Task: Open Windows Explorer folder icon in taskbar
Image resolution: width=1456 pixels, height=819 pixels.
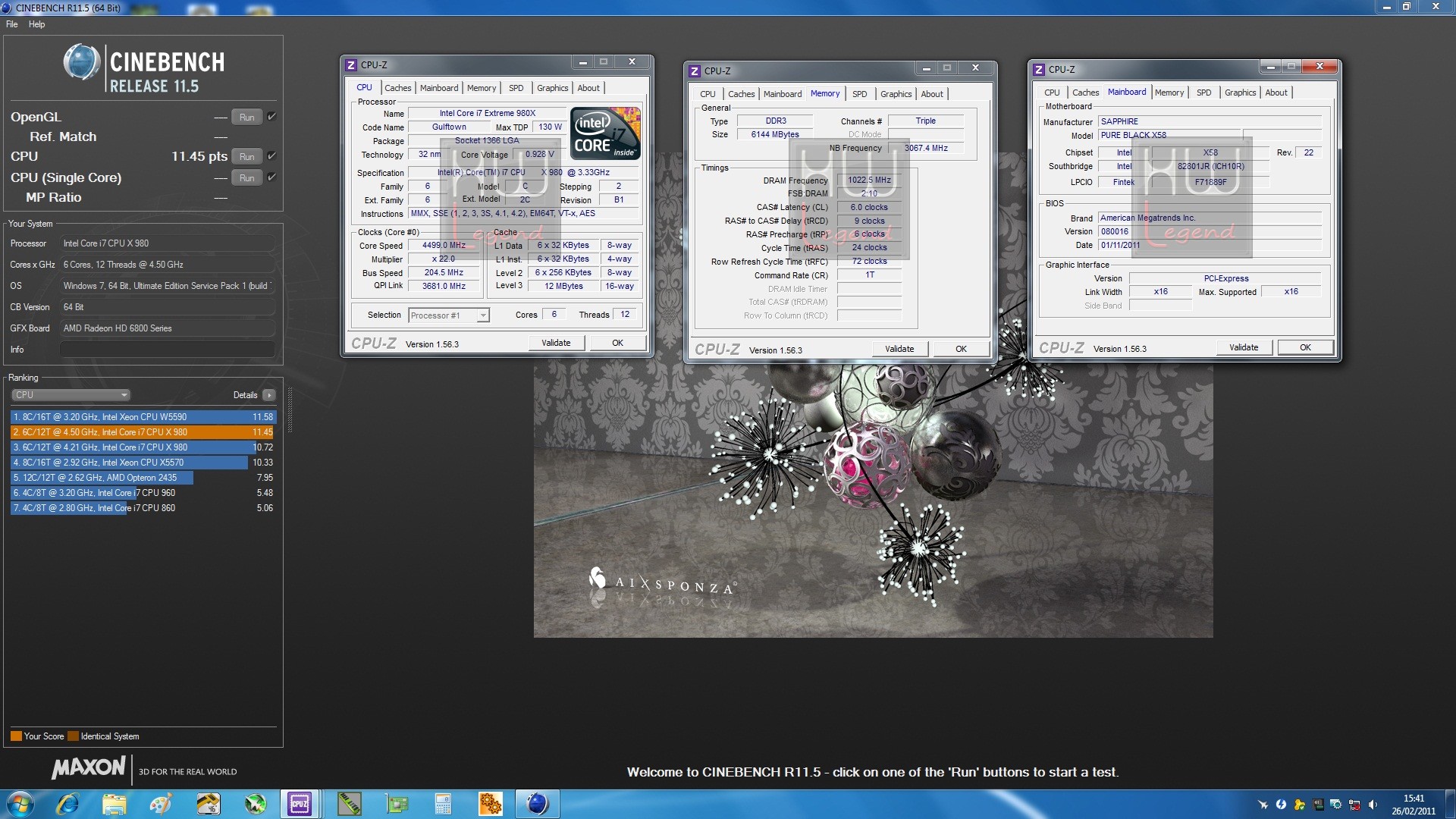Action: 114,804
